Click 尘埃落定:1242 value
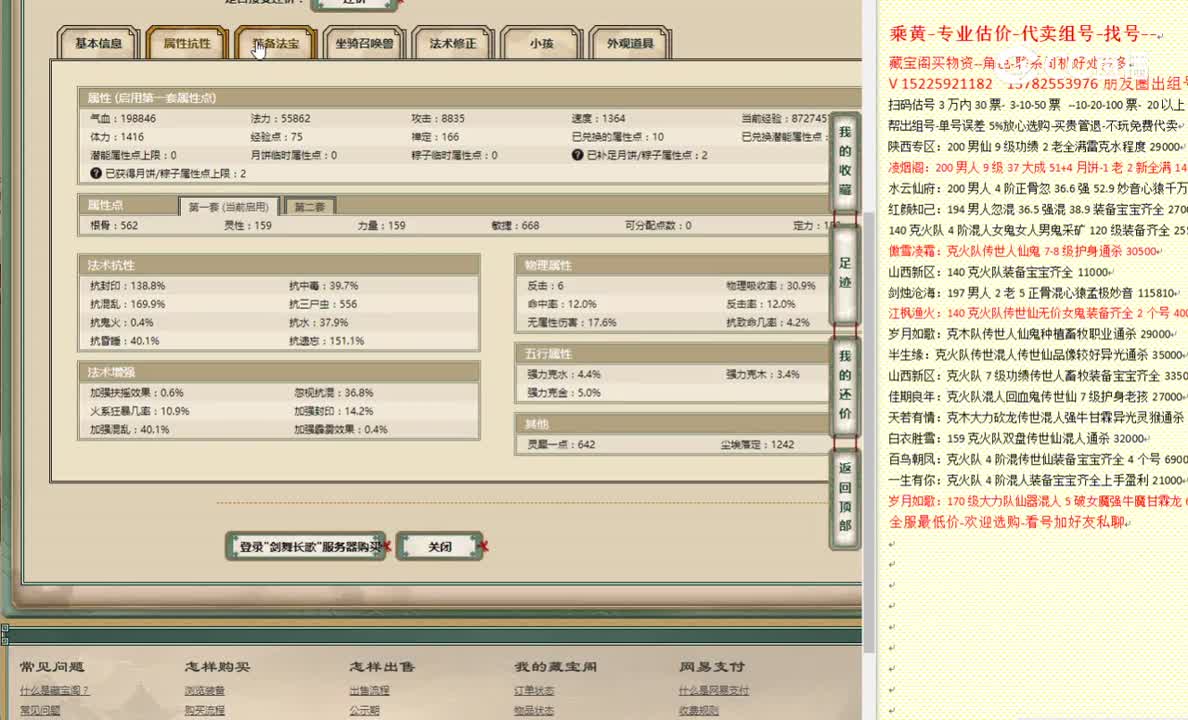 click(757, 444)
